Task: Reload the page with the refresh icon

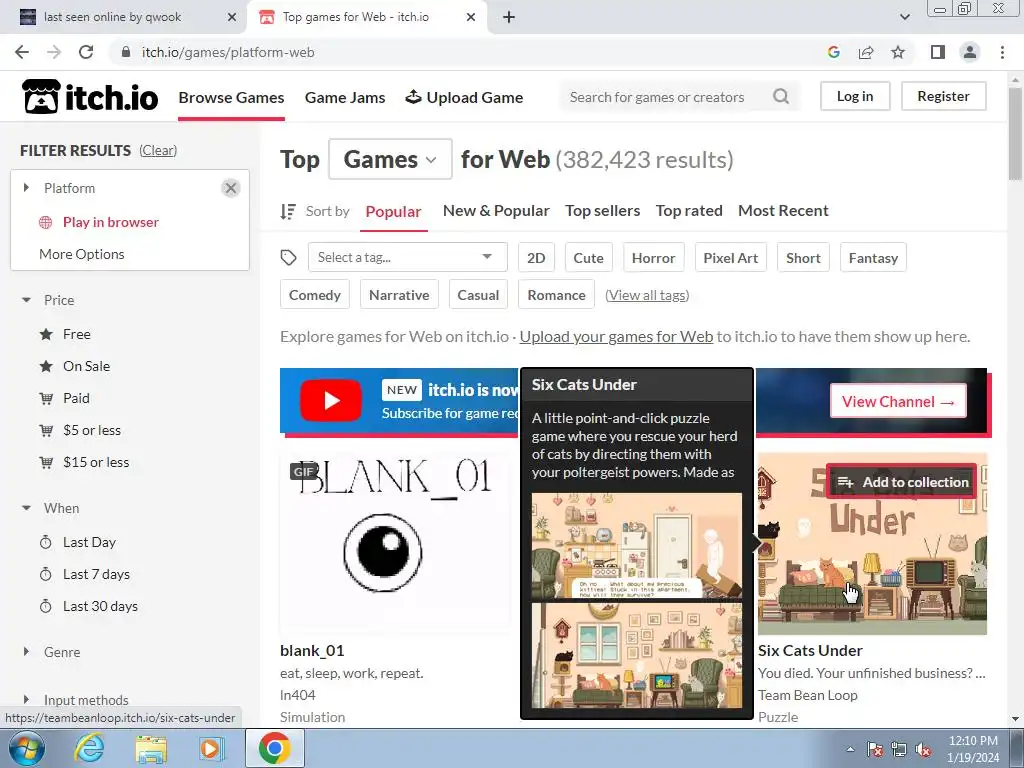Action: [86, 52]
